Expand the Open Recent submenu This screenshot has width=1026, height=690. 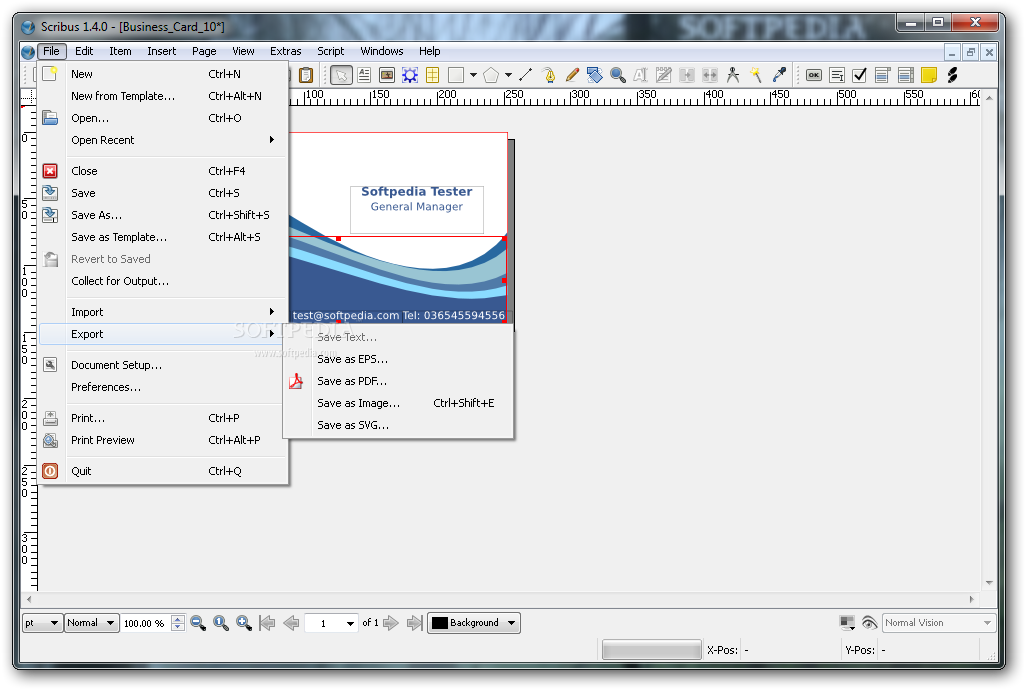163,140
